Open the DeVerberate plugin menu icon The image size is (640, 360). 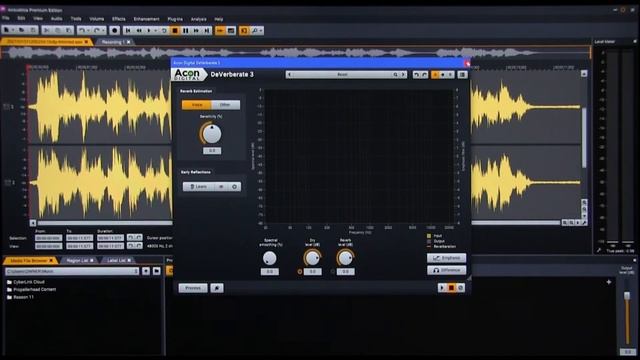pos(462,75)
